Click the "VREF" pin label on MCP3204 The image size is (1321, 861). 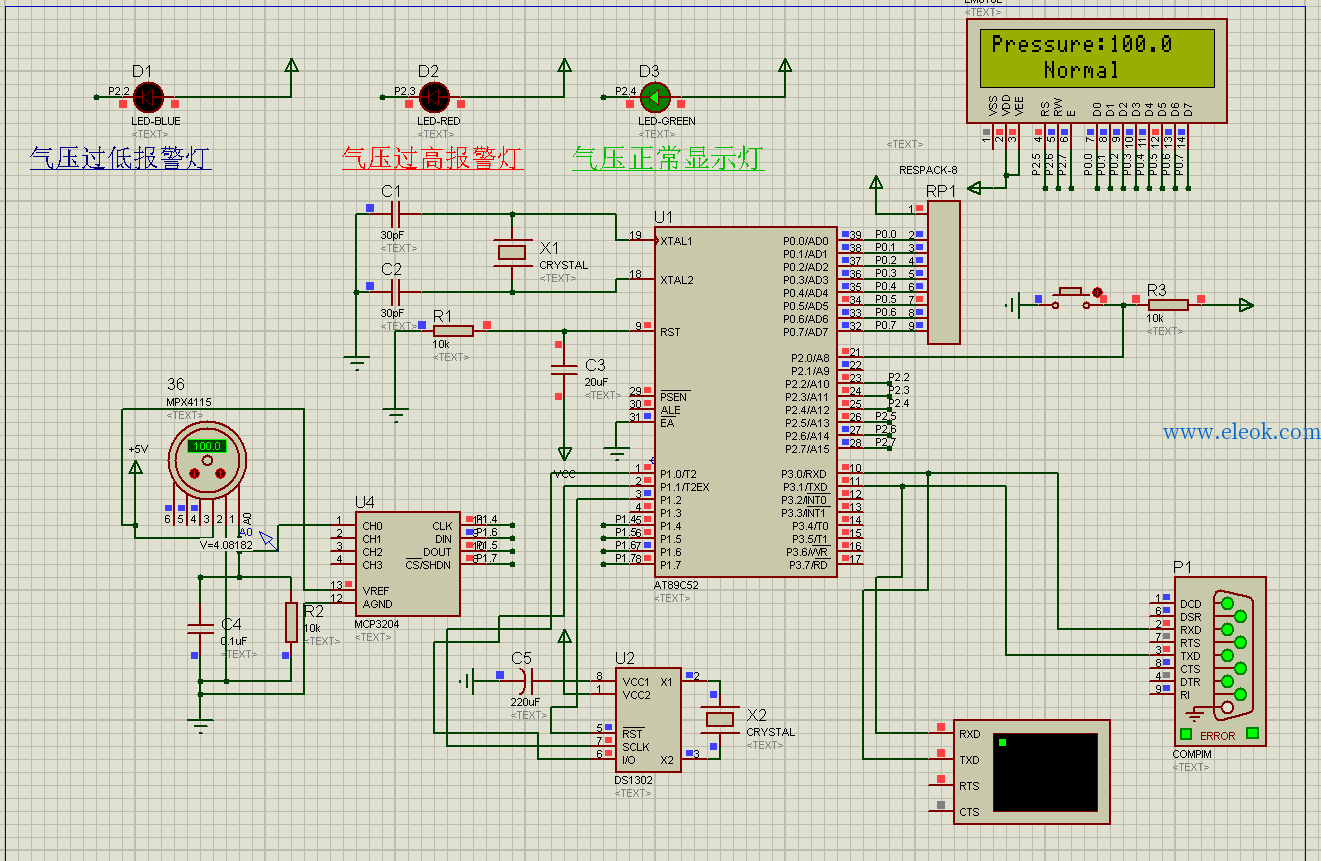pyautogui.click(x=377, y=591)
